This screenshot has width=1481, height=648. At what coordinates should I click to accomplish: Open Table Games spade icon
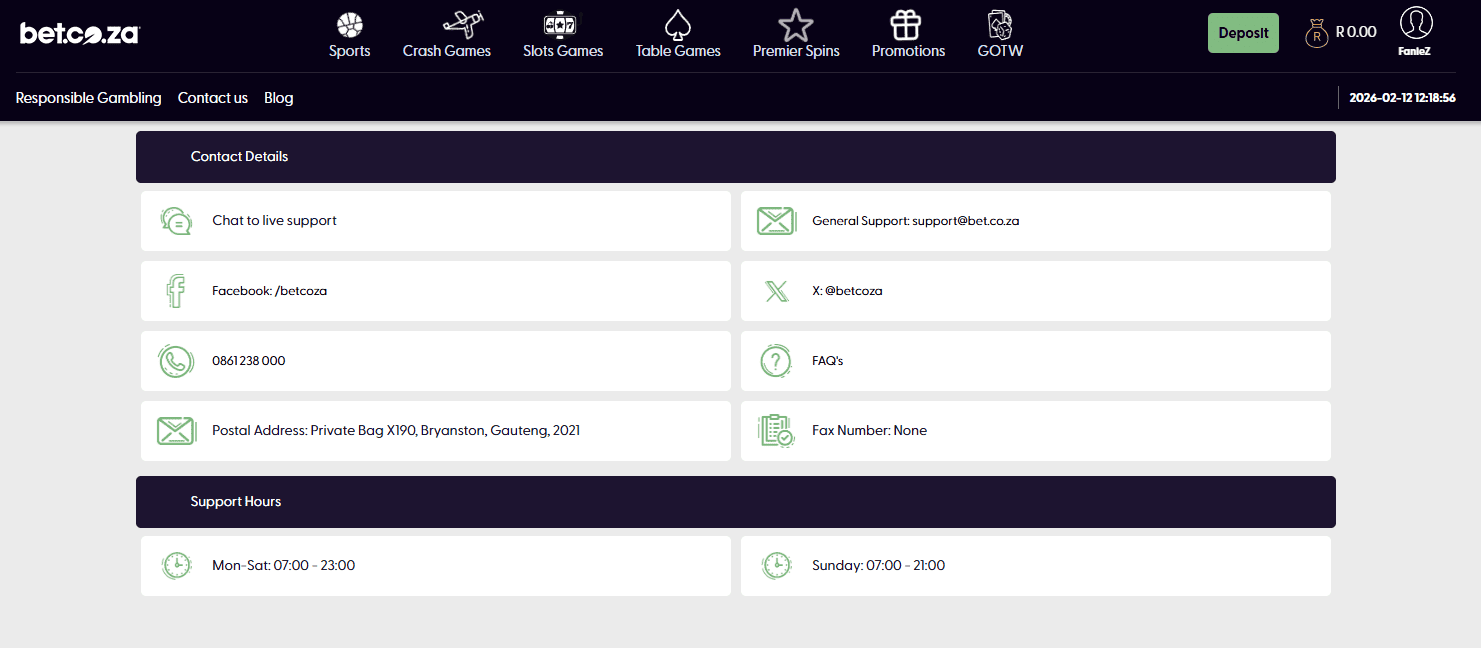(678, 24)
